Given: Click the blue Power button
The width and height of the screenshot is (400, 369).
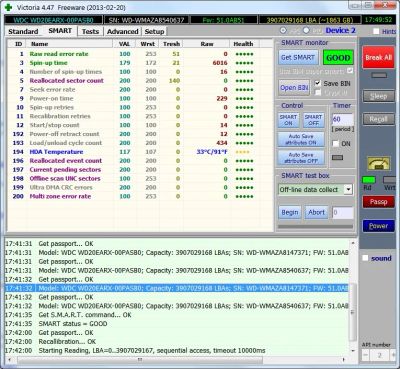Looking at the screenshot, I should click(x=378, y=226).
